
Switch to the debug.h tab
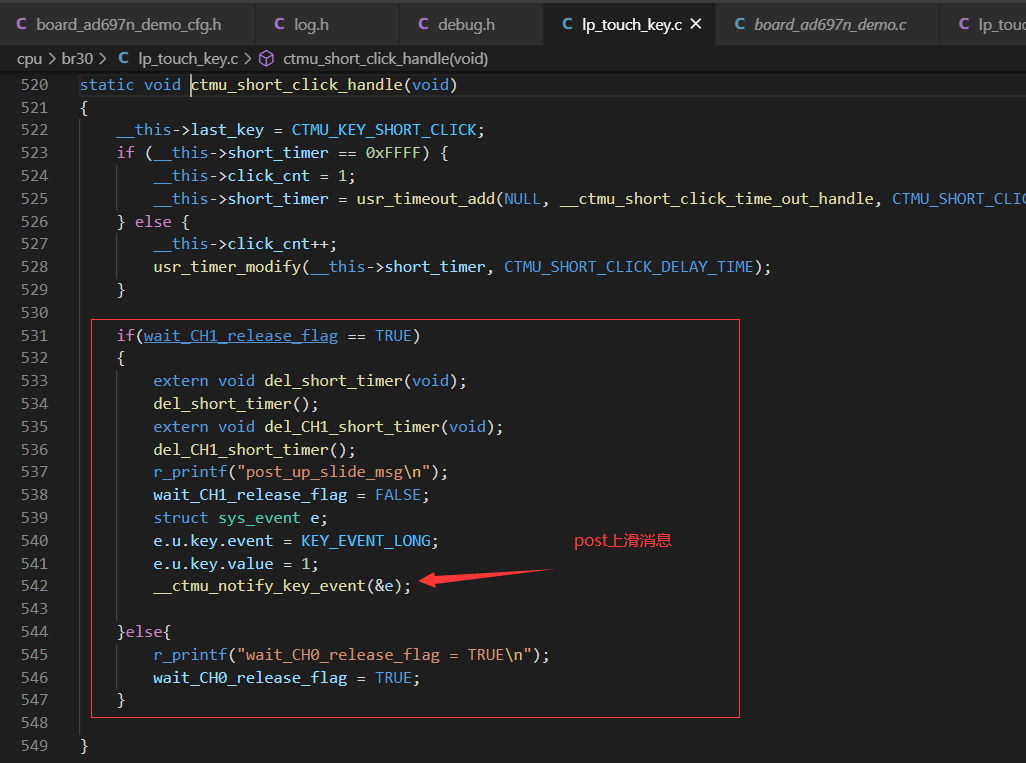pos(472,24)
